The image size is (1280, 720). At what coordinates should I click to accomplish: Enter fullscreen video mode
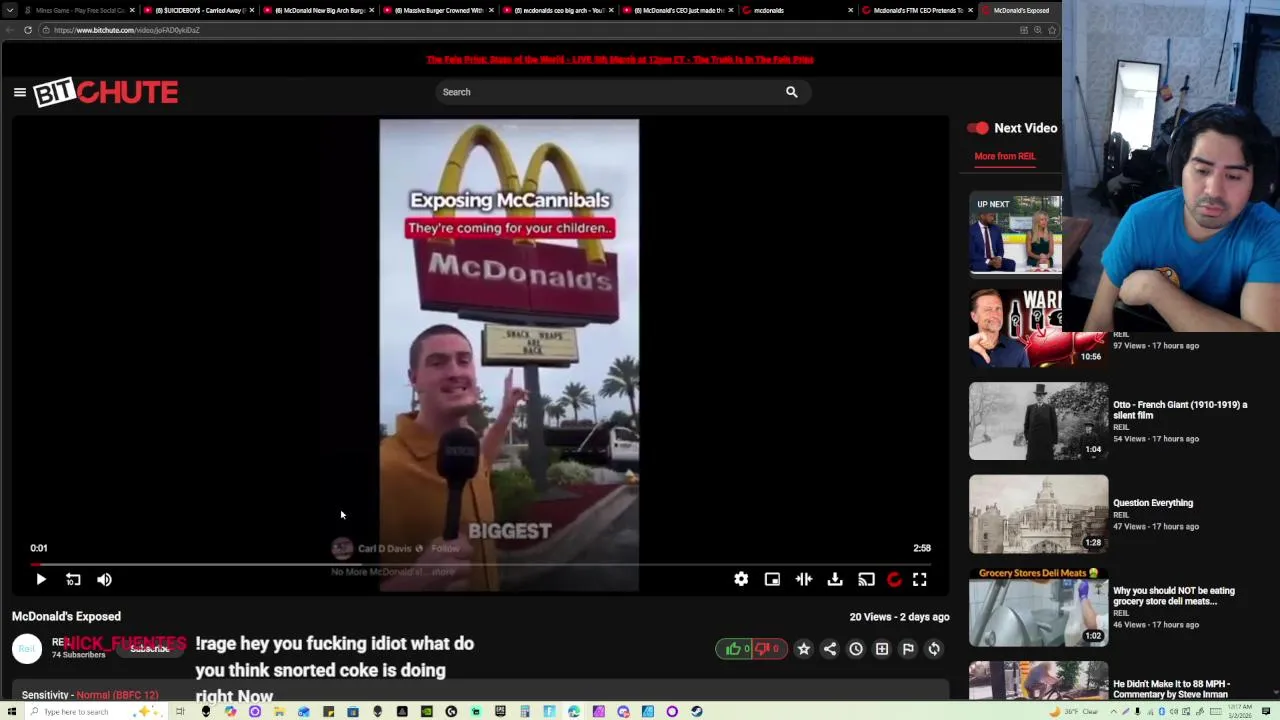[920, 579]
